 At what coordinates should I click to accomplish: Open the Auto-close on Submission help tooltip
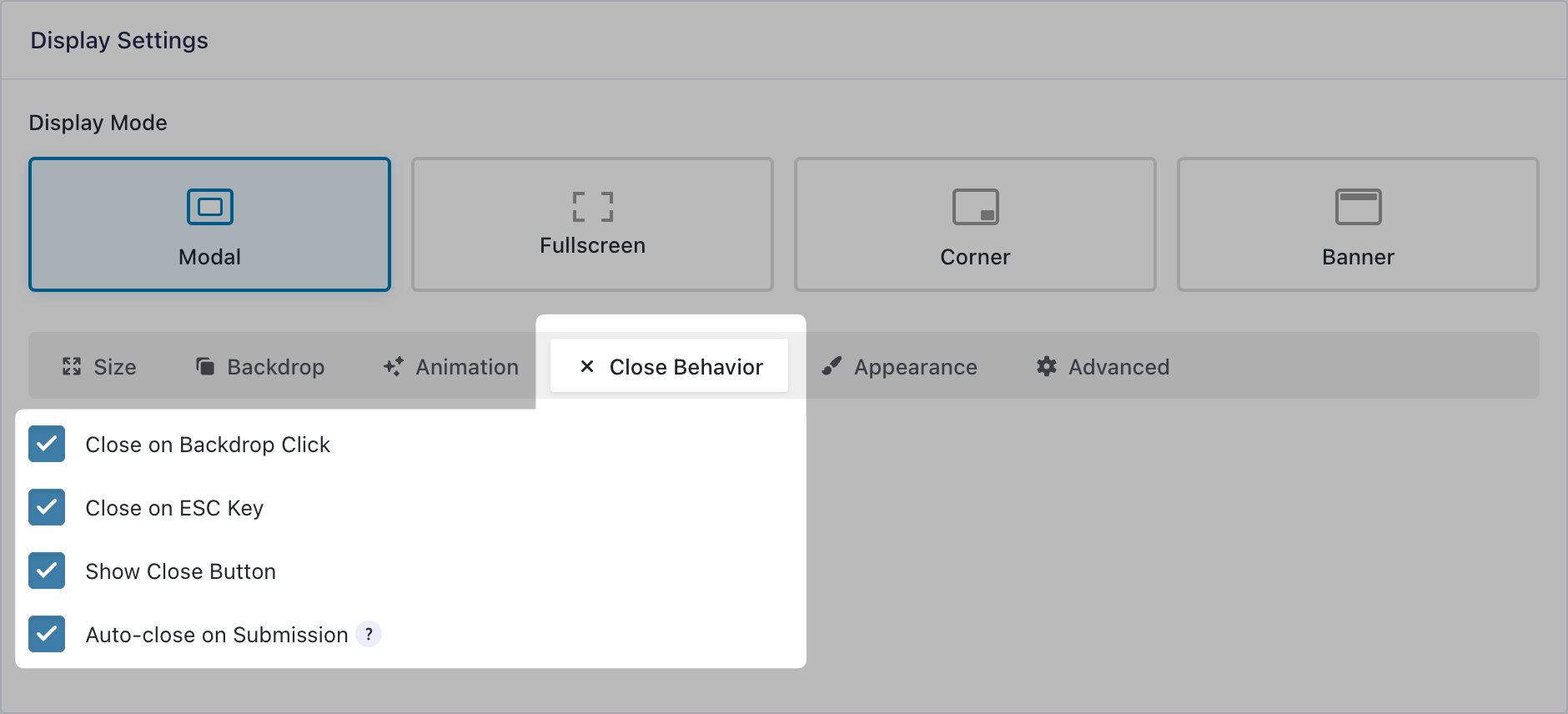pyautogui.click(x=369, y=634)
